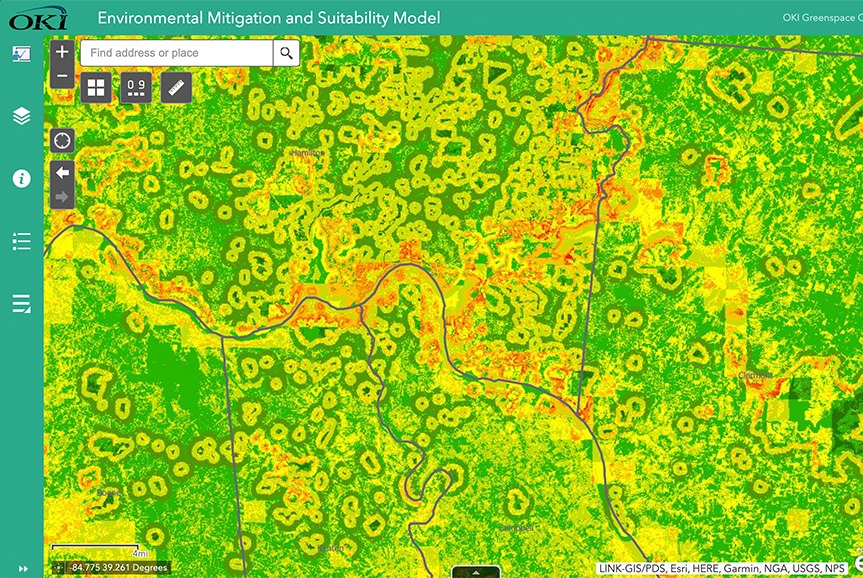
Task: Open the OKI Greenspace link
Action: pyautogui.click(x=820, y=17)
